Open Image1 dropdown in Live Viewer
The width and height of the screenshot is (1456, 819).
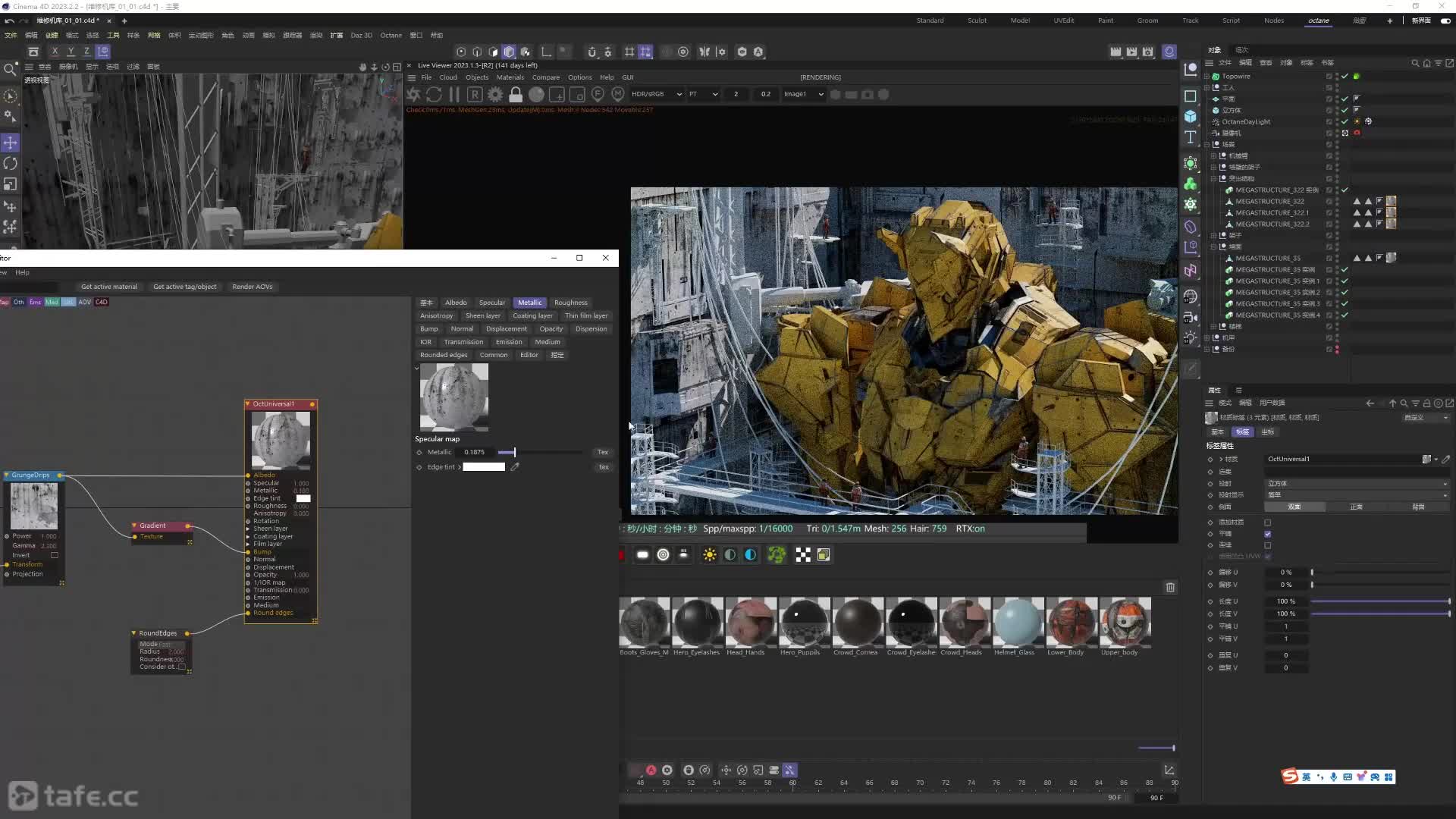803,94
